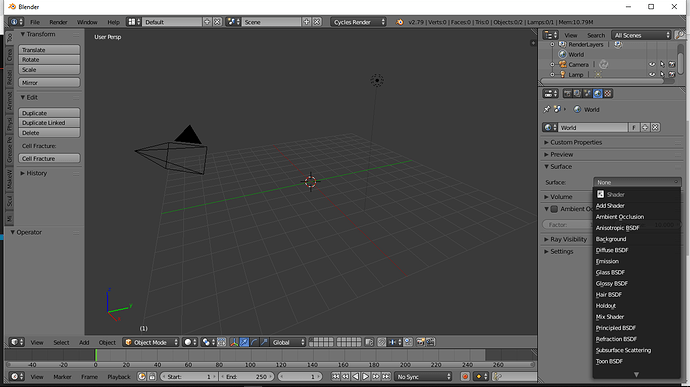Screen dimensions: 690x387
Task: Open the Object Mode dropdown
Action: point(151,342)
